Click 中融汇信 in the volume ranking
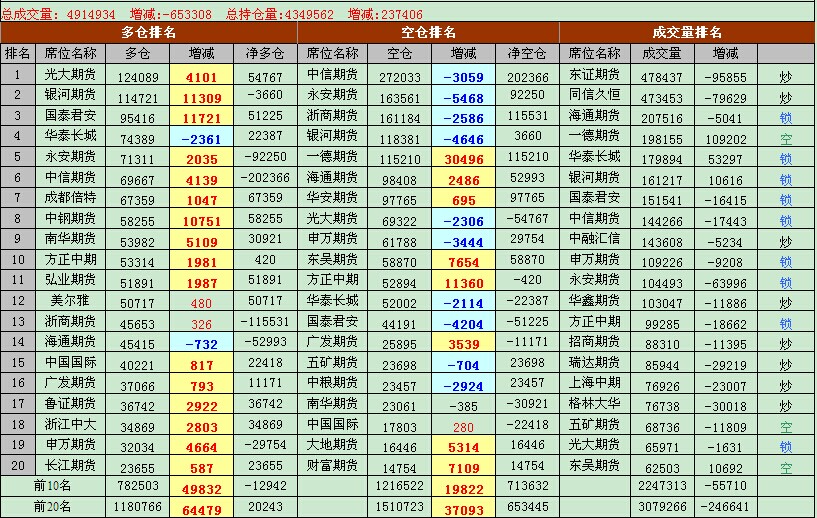Viewport: 817px width, 518px height. (x=595, y=239)
